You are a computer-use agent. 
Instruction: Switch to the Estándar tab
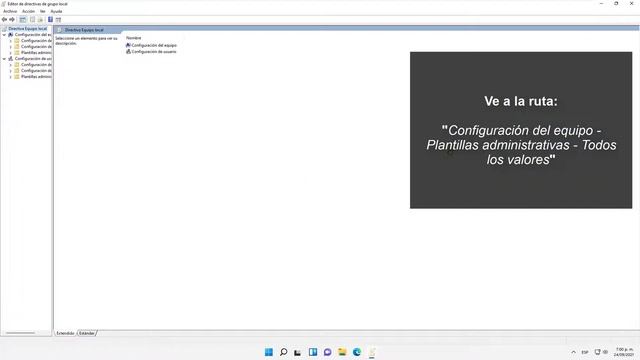point(87,333)
